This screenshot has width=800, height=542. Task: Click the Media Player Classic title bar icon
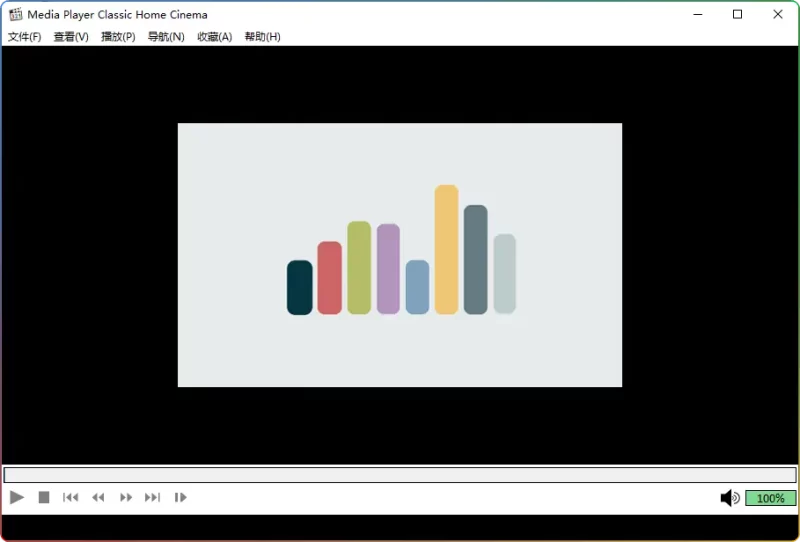coord(15,14)
